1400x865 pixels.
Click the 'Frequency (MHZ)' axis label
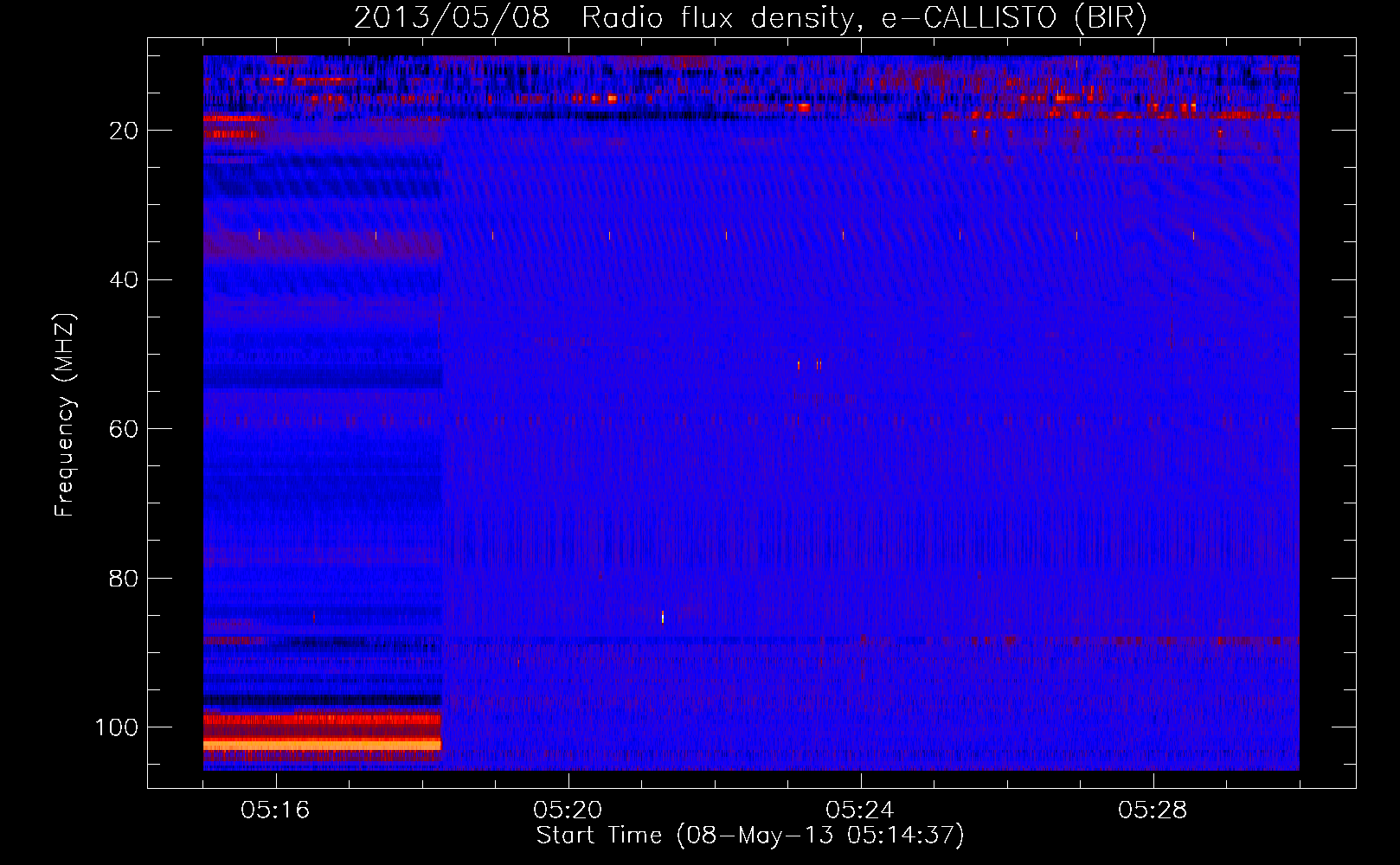click(x=65, y=415)
